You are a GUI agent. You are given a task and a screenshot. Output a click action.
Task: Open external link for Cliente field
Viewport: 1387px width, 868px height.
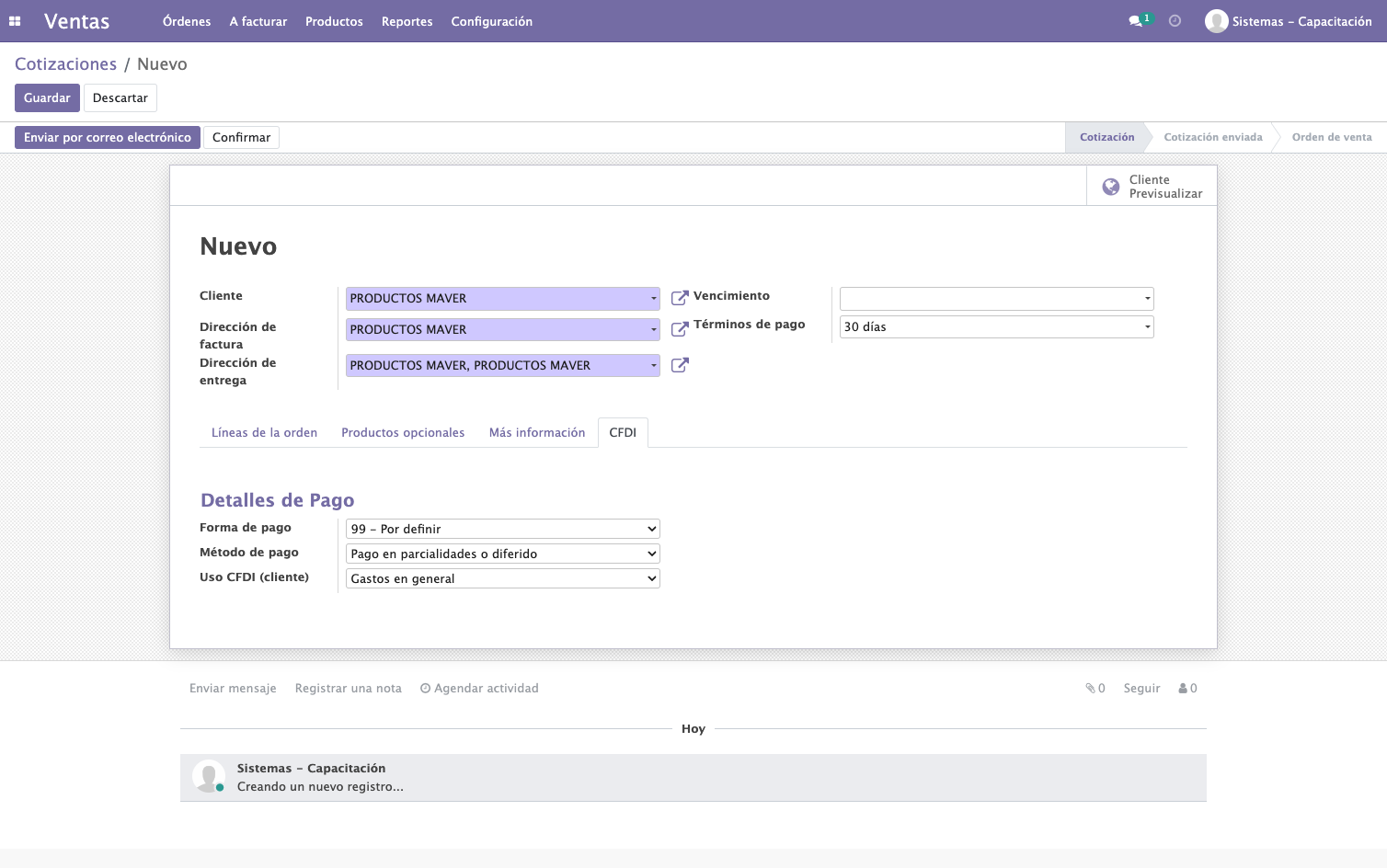[680, 298]
